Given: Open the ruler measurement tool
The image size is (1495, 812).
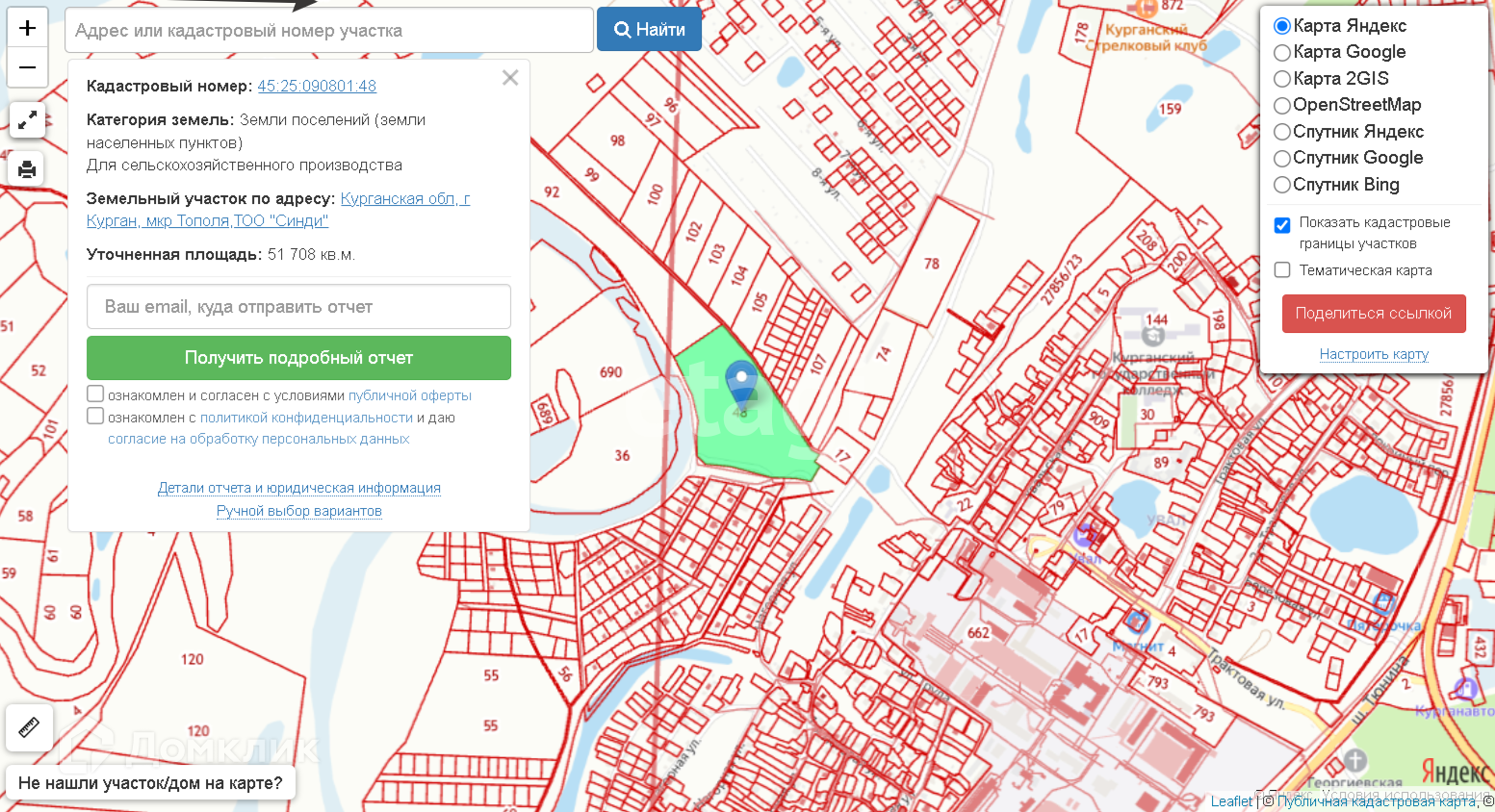Looking at the screenshot, I should click(29, 727).
